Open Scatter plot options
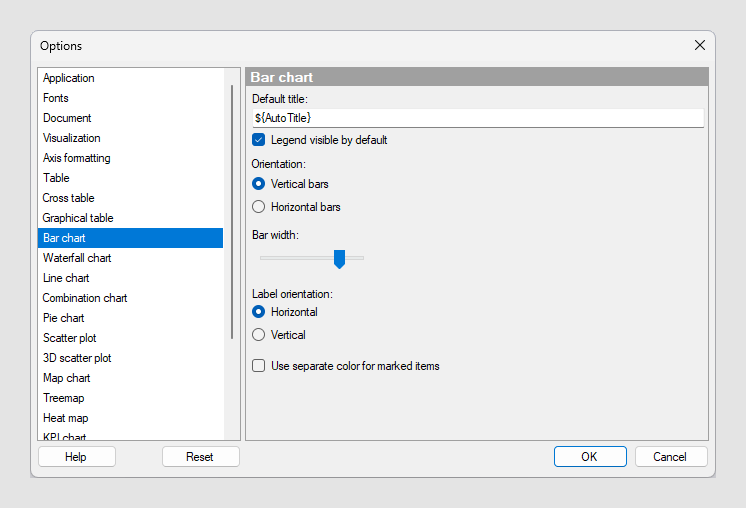The width and height of the screenshot is (746, 508). coord(130,338)
